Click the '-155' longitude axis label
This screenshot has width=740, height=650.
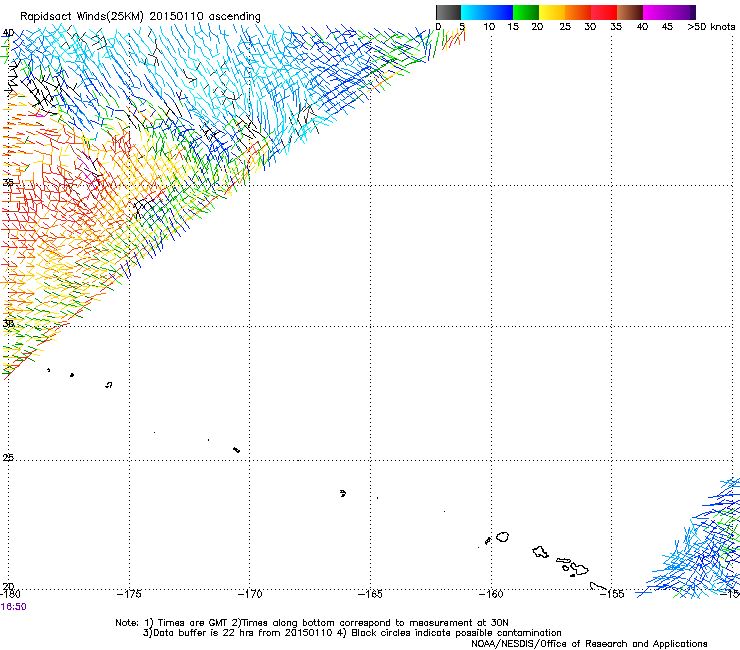point(612,594)
